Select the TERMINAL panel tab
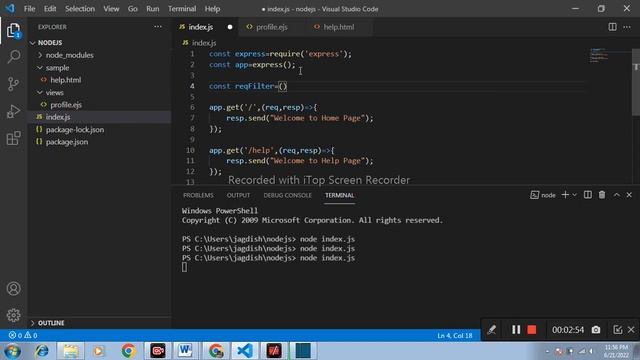This screenshot has width=640, height=360. tap(340, 195)
